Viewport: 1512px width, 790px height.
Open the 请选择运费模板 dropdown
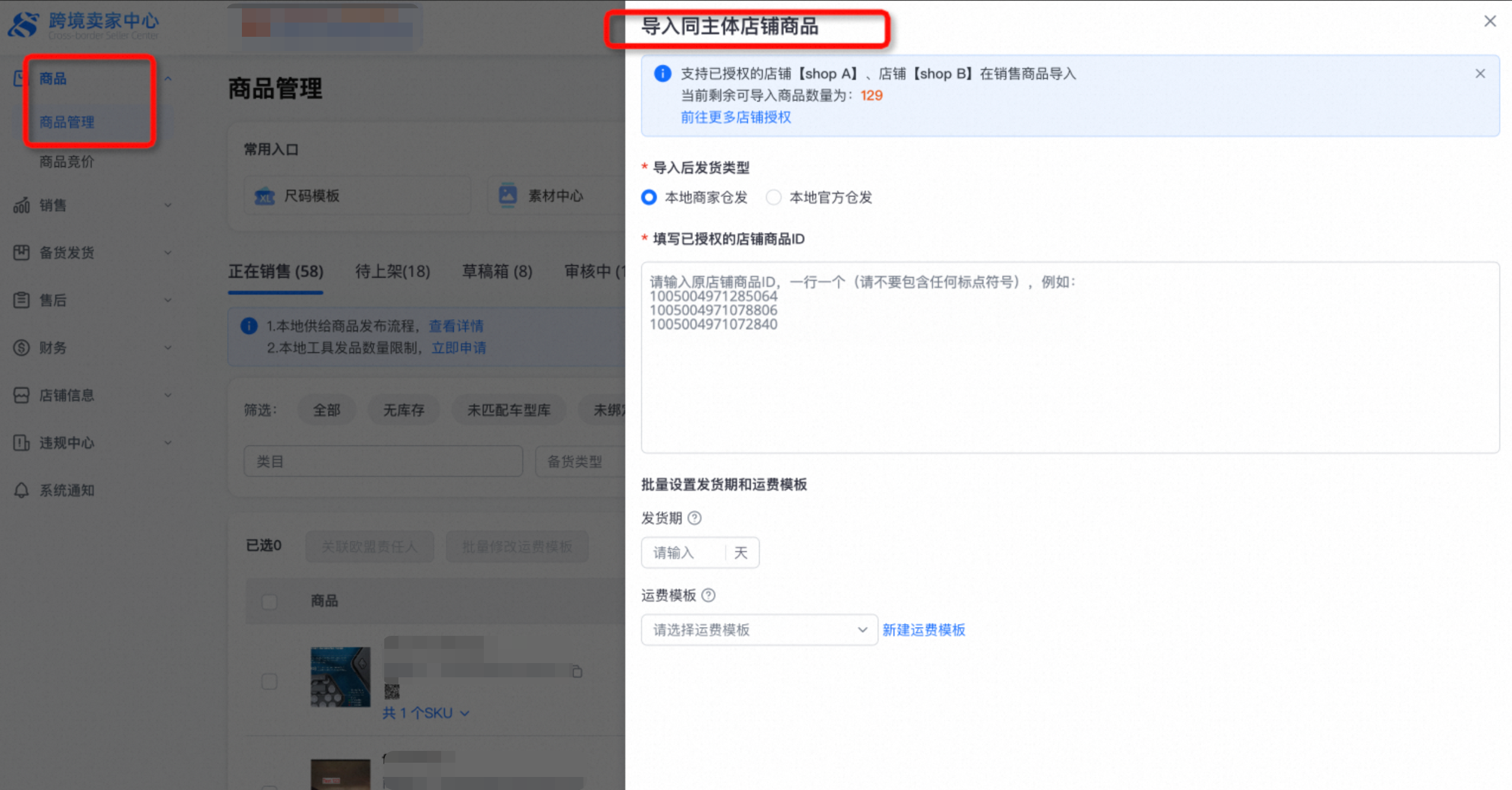[x=758, y=630]
